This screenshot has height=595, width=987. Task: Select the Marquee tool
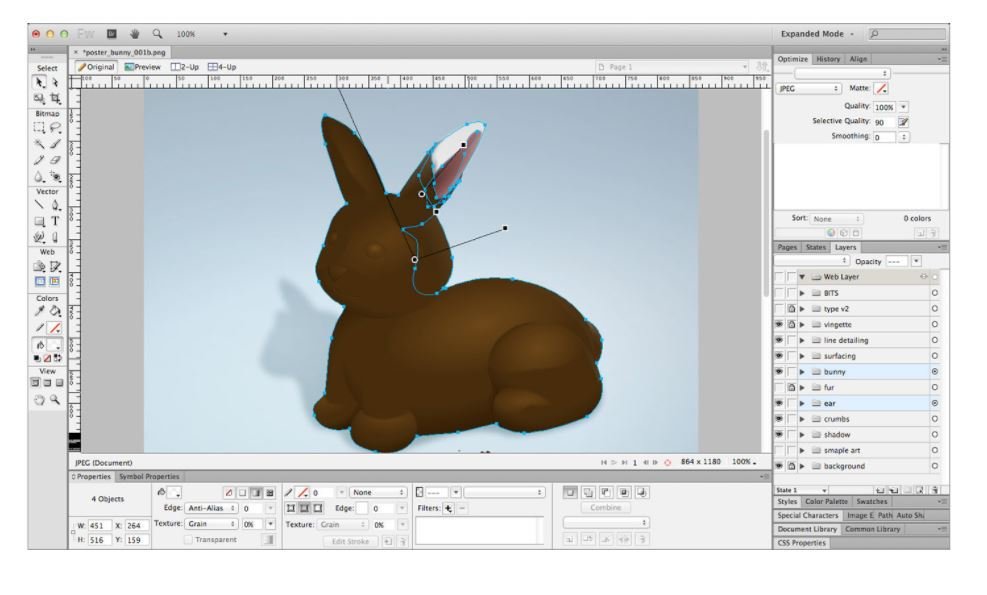tap(40, 128)
